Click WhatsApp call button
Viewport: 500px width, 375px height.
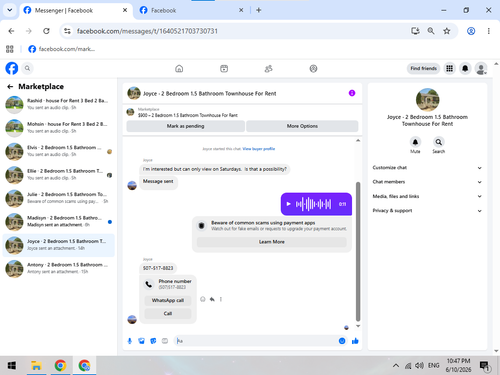coord(168,300)
